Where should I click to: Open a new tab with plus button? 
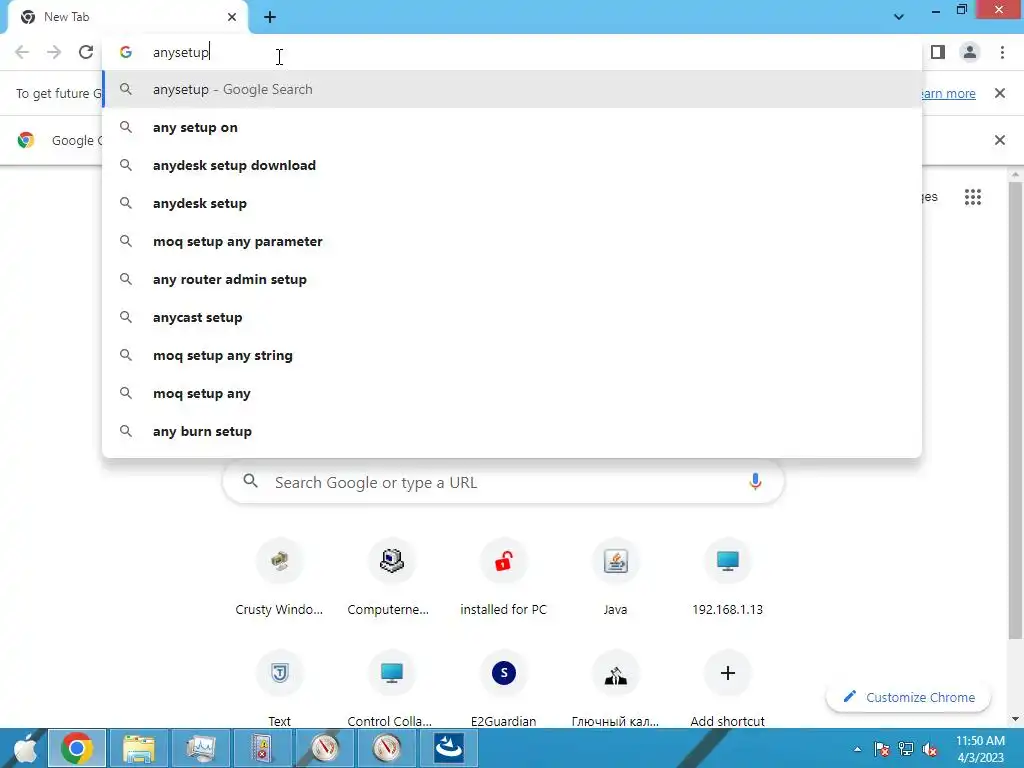tap(270, 17)
